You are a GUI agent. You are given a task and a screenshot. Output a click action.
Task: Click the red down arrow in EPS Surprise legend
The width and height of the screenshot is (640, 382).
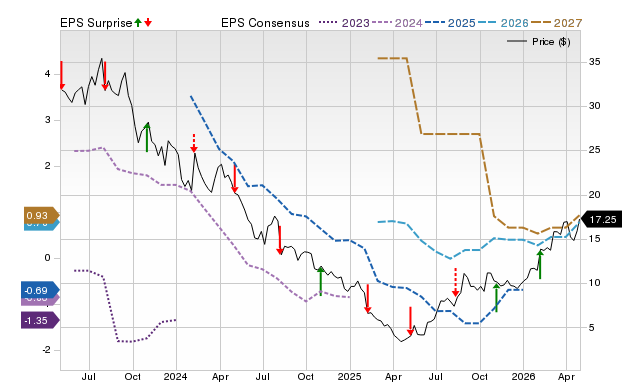148,23
